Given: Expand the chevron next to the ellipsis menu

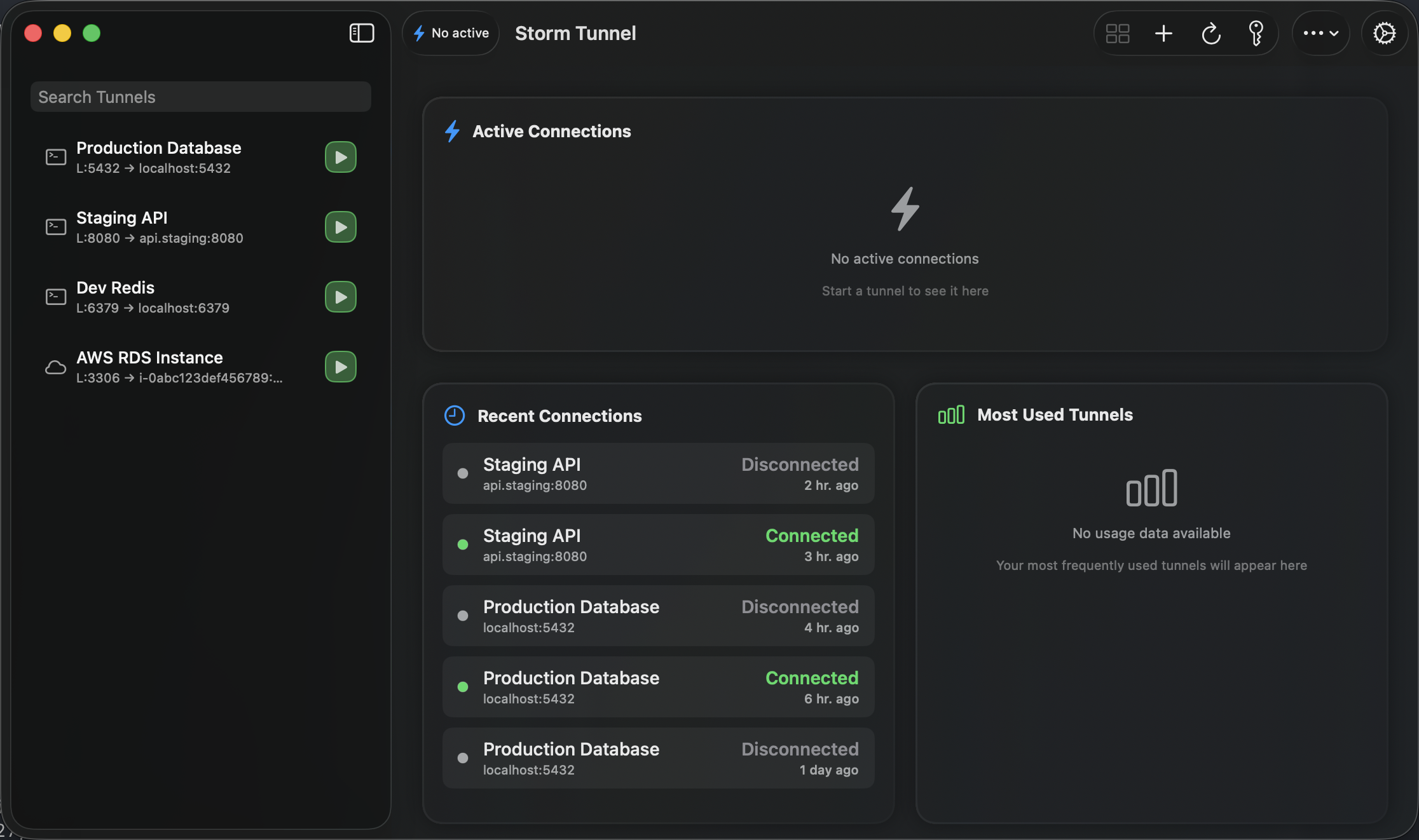Looking at the screenshot, I should [x=1335, y=33].
